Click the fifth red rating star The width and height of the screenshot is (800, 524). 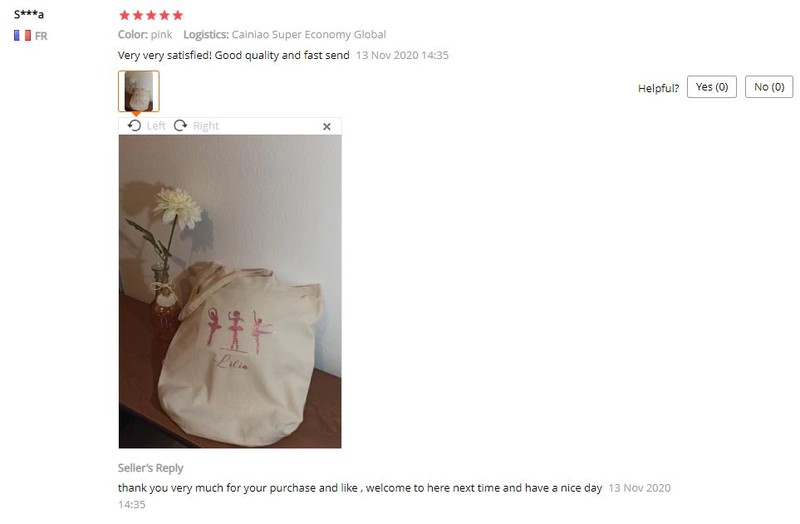pos(178,15)
